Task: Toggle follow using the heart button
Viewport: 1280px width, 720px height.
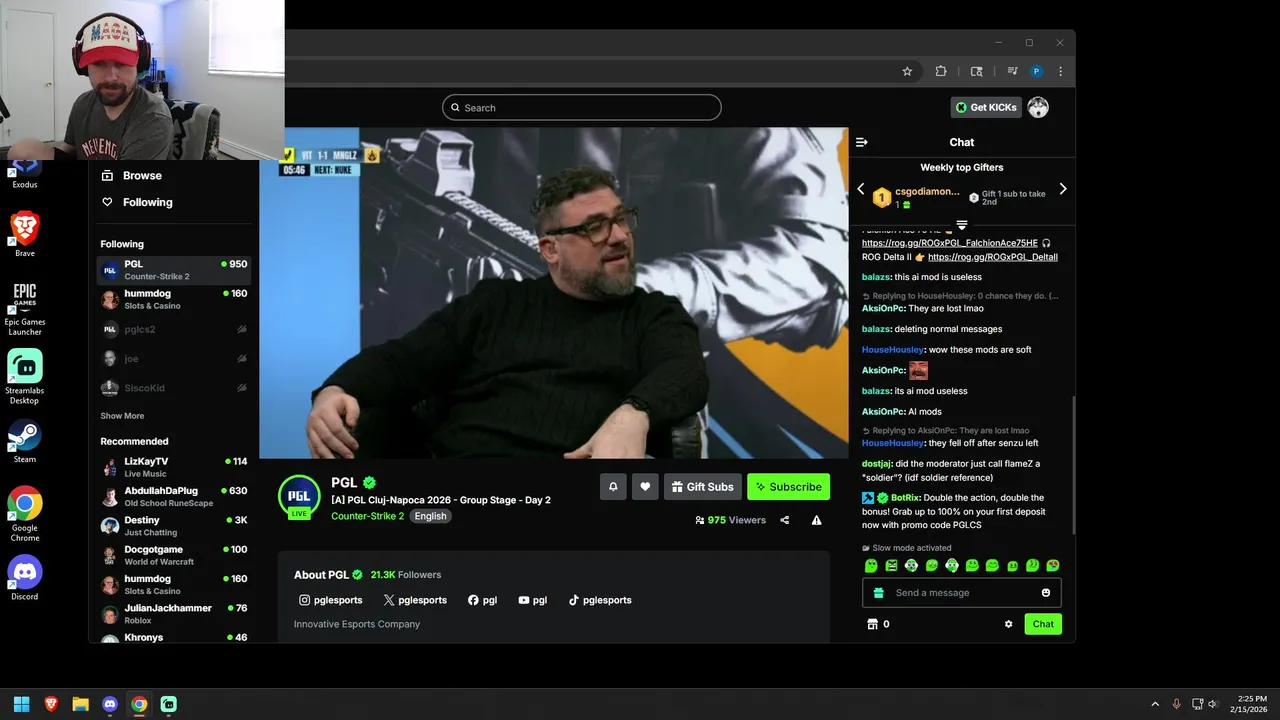Action: (645, 487)
